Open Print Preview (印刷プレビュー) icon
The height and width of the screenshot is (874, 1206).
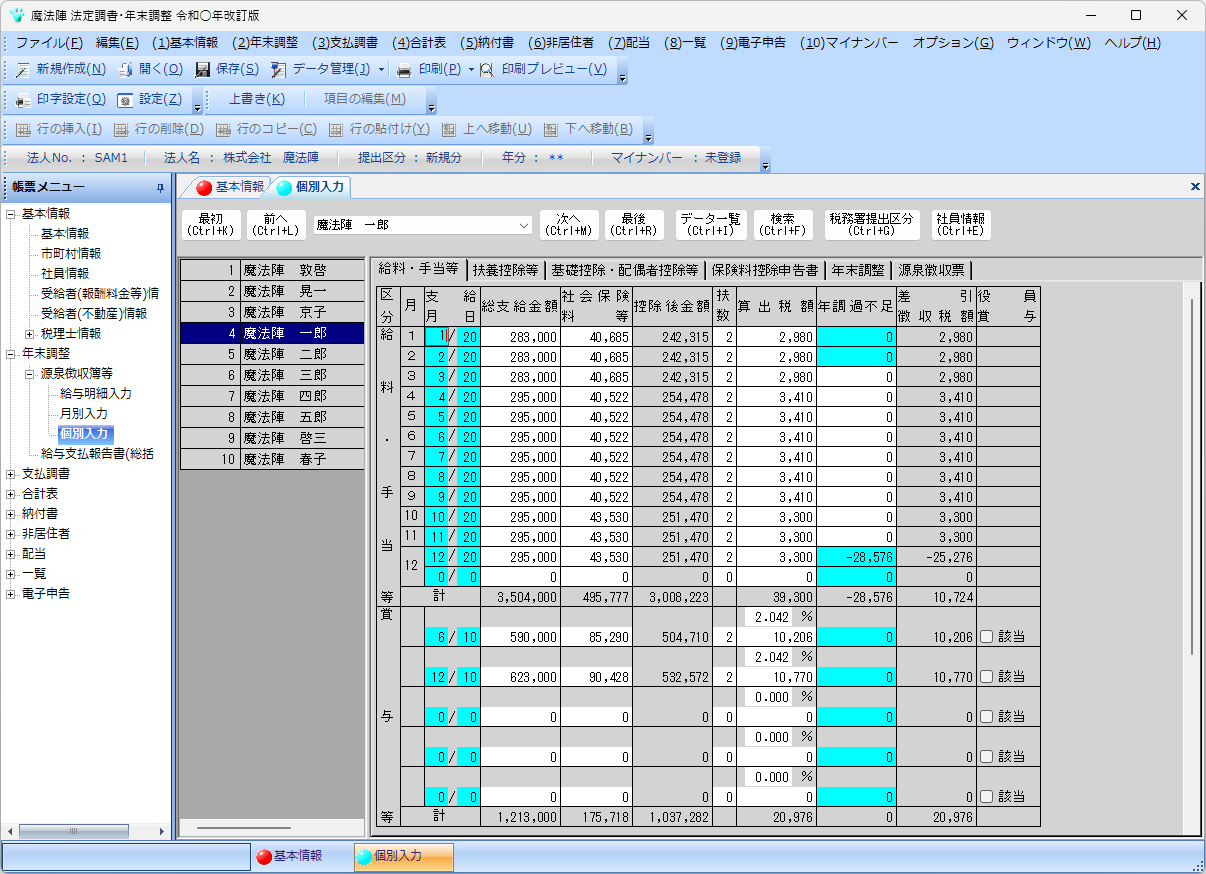pos(487,70)
